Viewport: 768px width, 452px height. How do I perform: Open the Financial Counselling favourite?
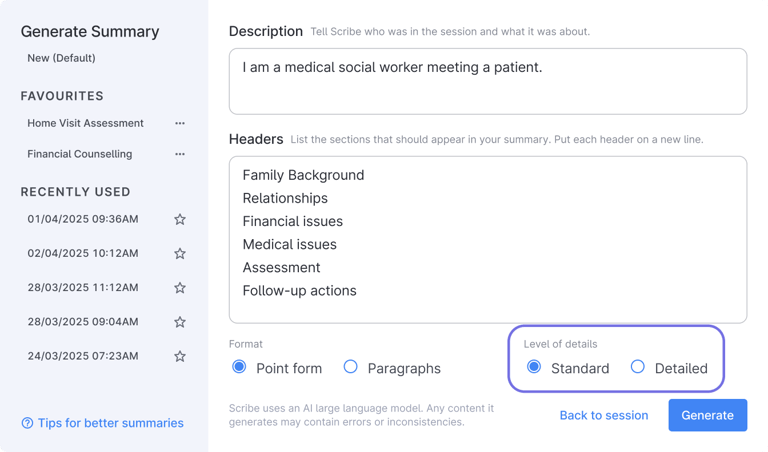click(x=80, y=154)
